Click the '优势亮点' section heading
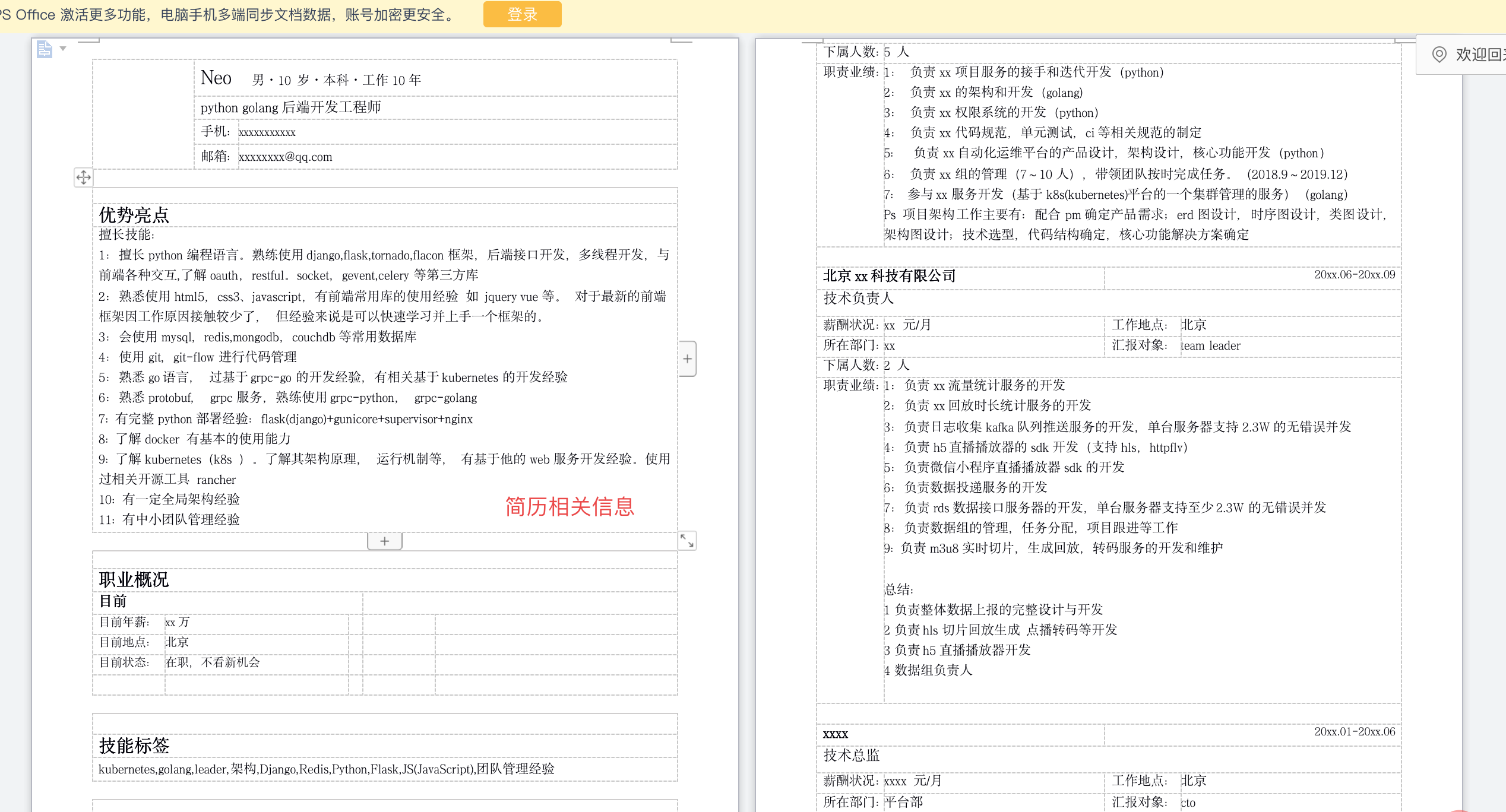This screenshot has width=1506, height=812. click(x=134, y=215)
